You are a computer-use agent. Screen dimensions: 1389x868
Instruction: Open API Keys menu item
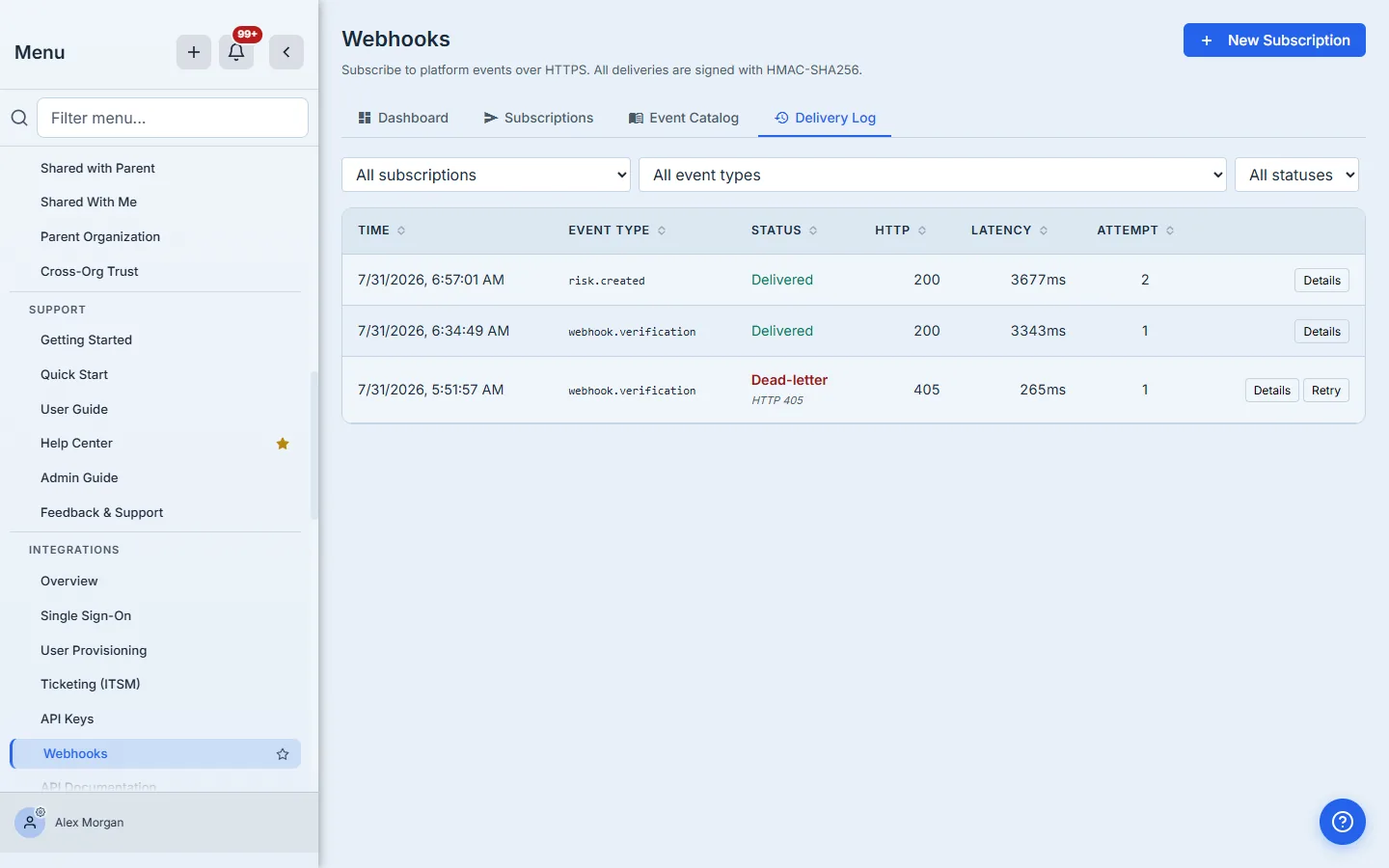(155, 719)
